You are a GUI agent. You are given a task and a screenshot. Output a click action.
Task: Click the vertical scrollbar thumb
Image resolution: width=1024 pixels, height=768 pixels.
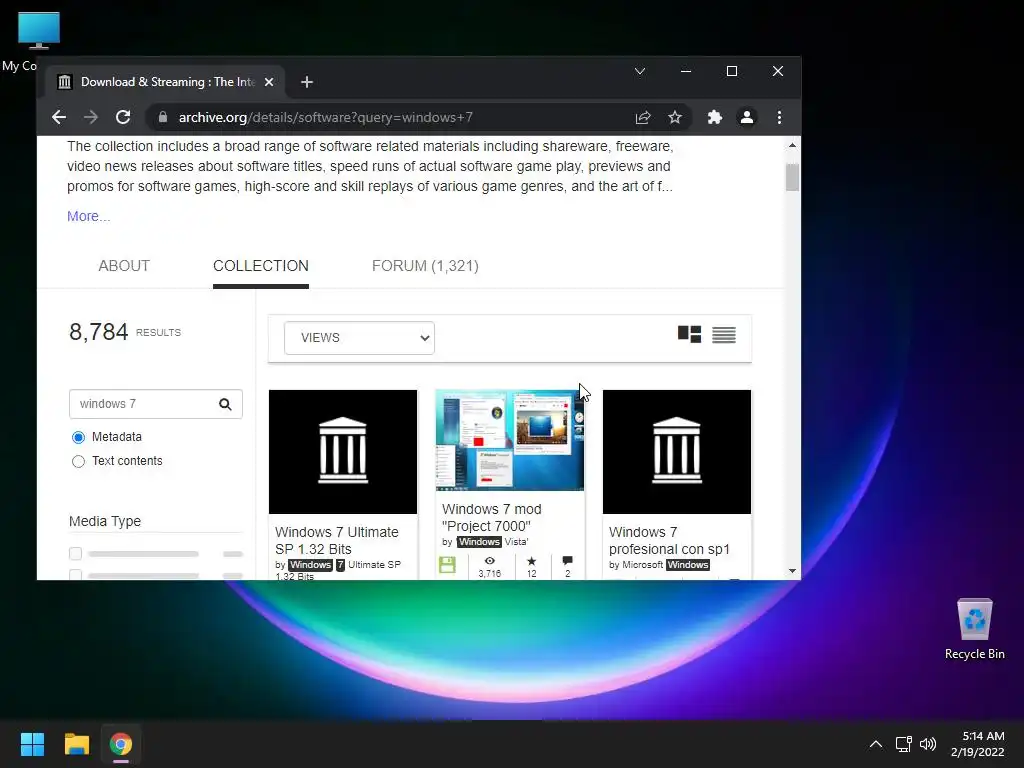coord(792,177)
